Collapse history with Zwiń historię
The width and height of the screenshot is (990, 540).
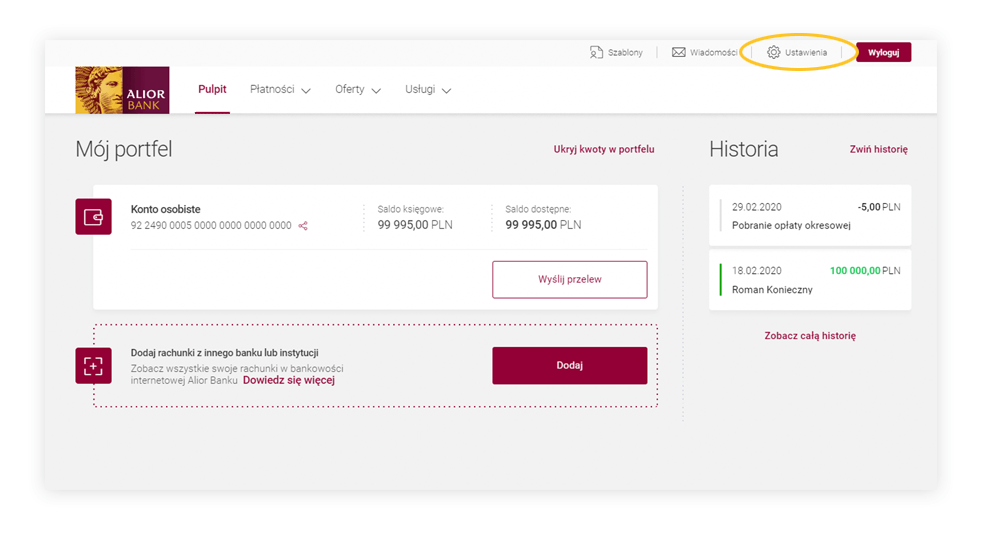878,149
